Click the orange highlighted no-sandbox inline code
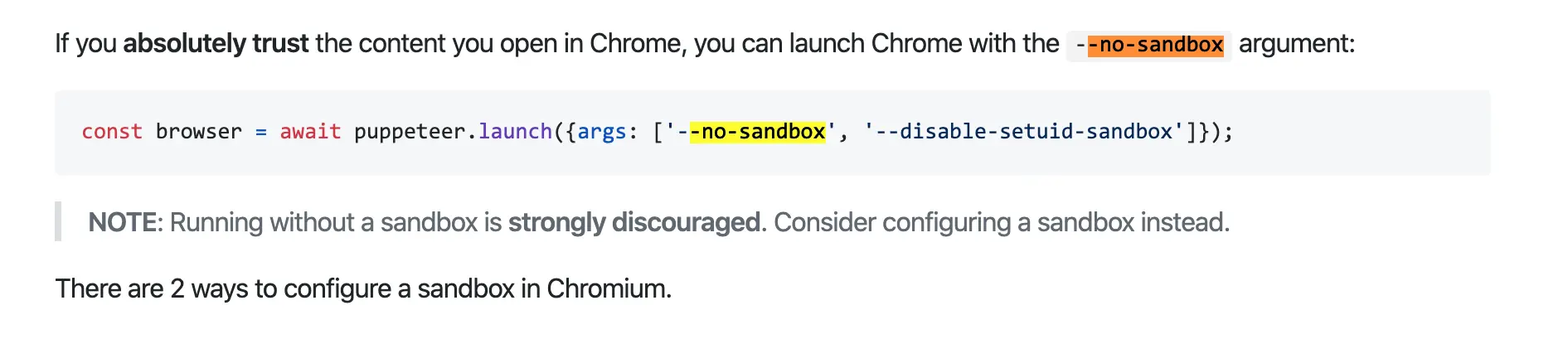 pyautogui.click(x=1155, y=45)
